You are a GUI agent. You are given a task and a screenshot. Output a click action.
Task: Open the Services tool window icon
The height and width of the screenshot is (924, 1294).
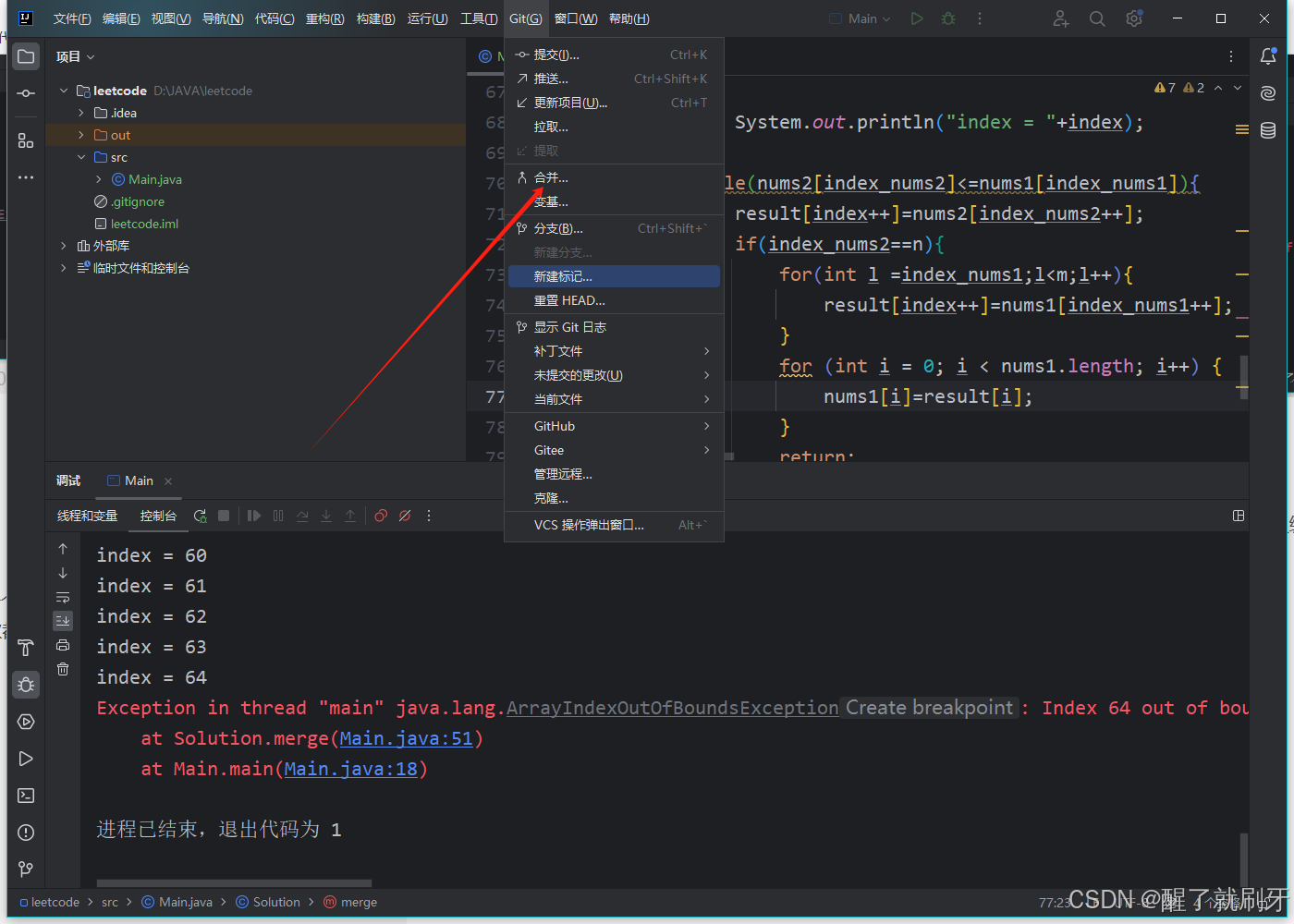26,722
